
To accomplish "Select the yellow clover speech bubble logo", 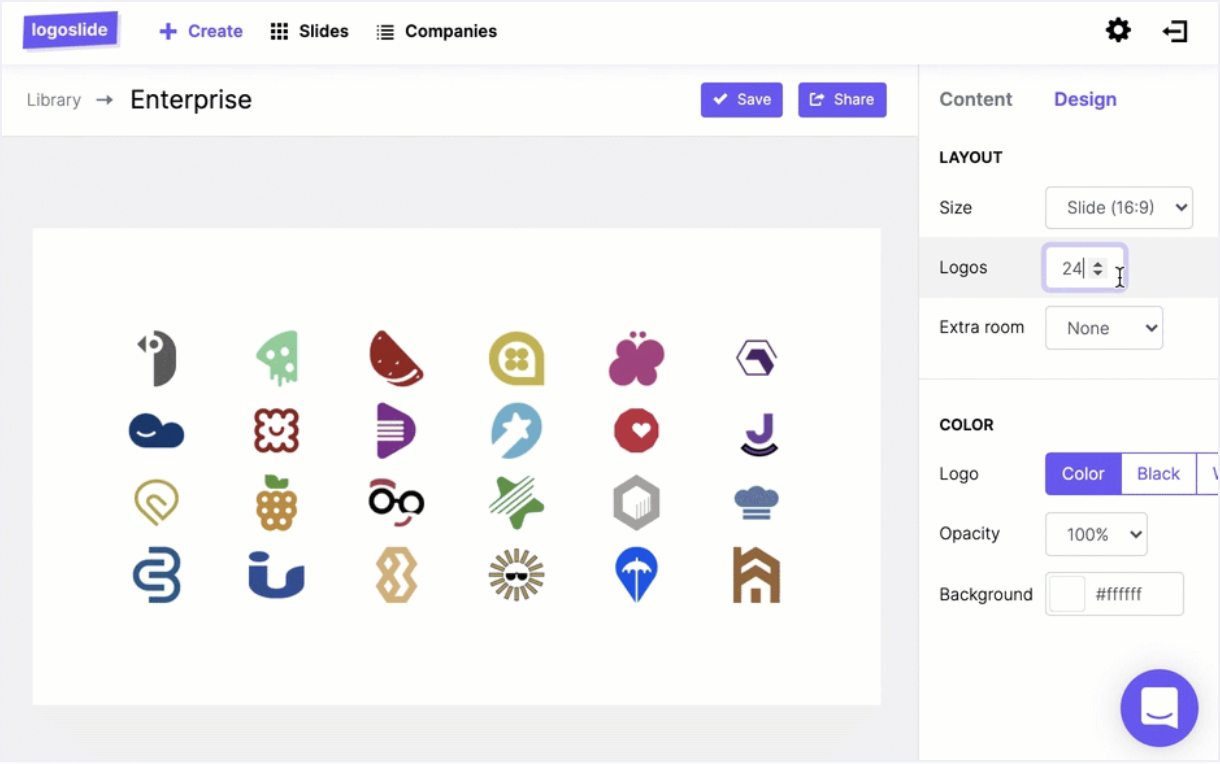I will pyautogui.click(x=516, y=358).
